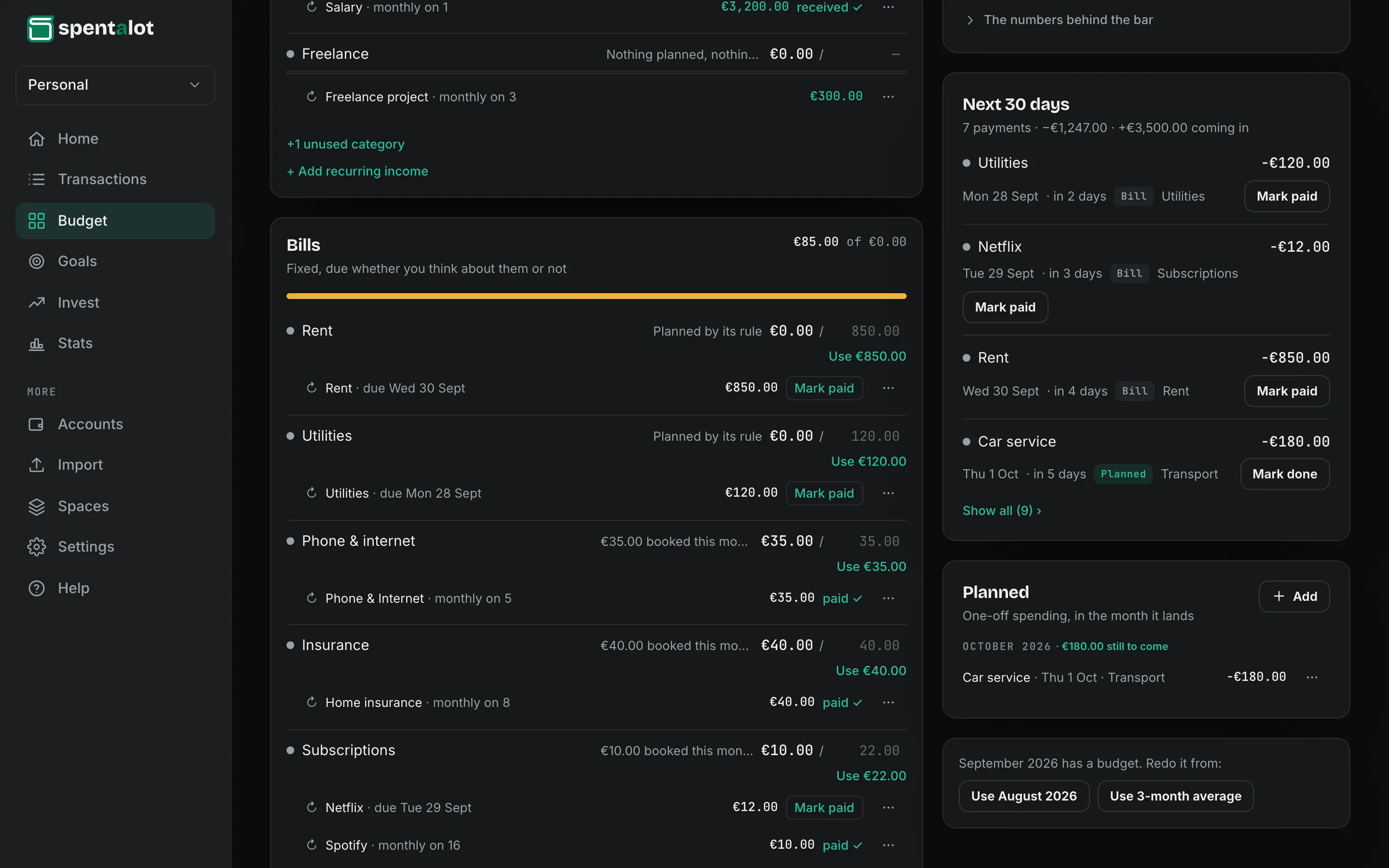Screen dimensions: 1389x868
Task: Click Use 3-month average button
Action: [1175, 796]
